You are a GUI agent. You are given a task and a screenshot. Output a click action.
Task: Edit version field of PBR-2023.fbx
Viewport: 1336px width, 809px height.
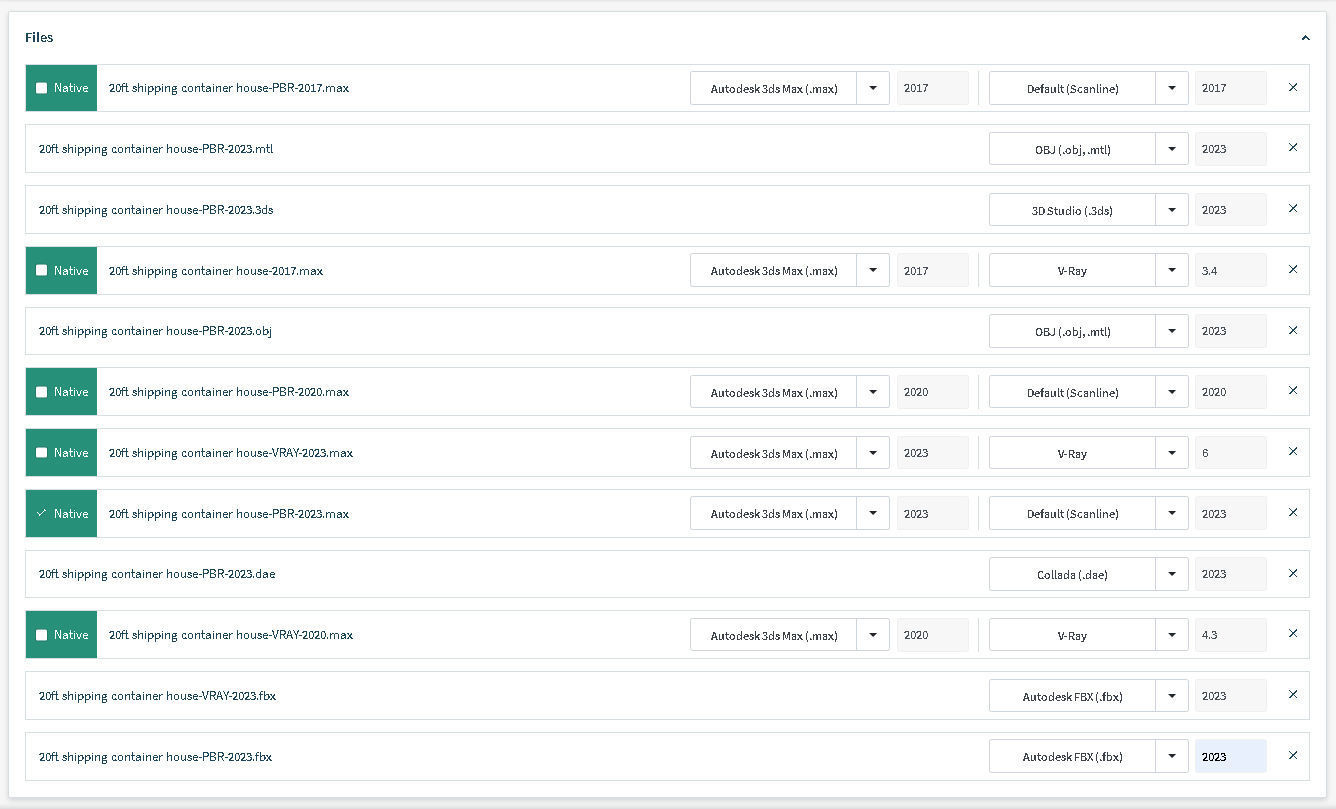(1230, 757)
